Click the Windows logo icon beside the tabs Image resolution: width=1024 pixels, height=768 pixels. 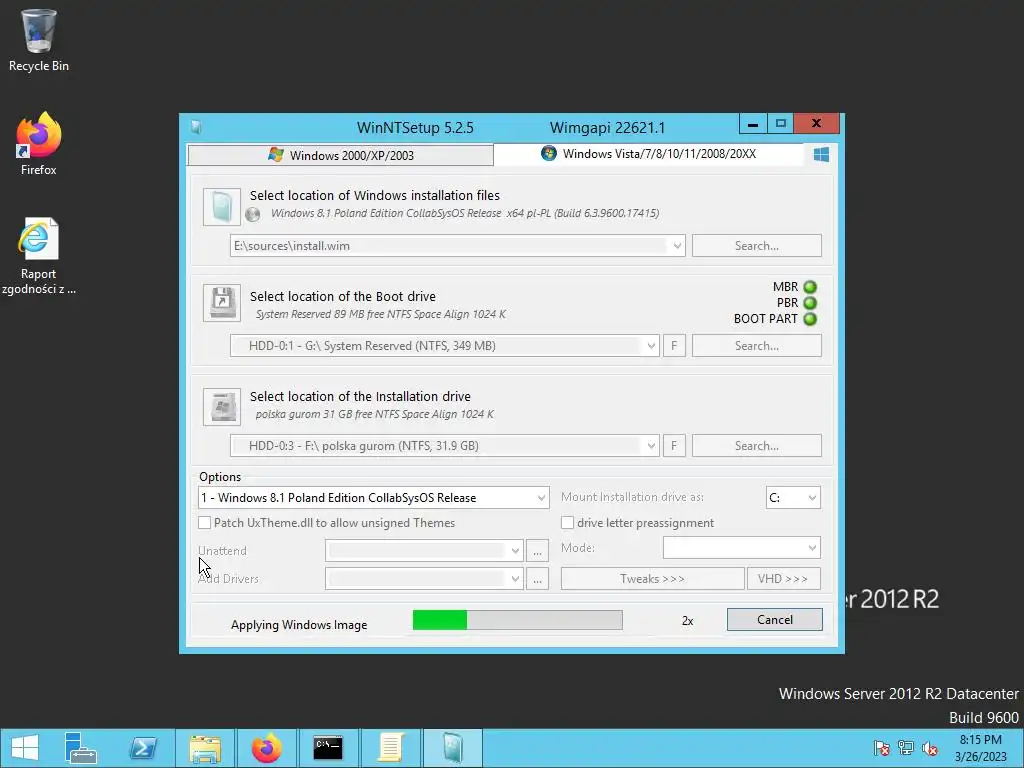[821, 154]
